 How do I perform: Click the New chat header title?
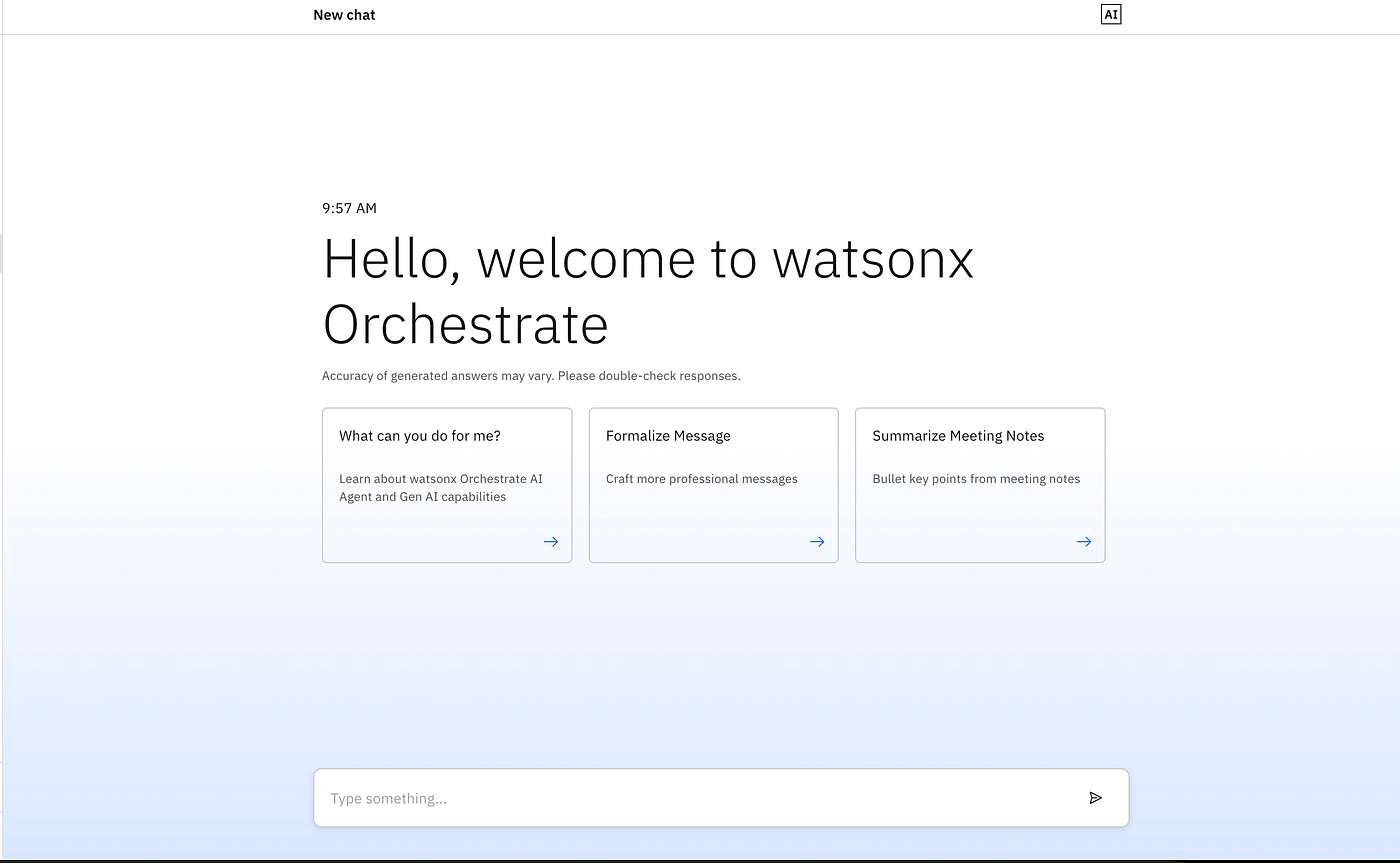coord(345,15)
